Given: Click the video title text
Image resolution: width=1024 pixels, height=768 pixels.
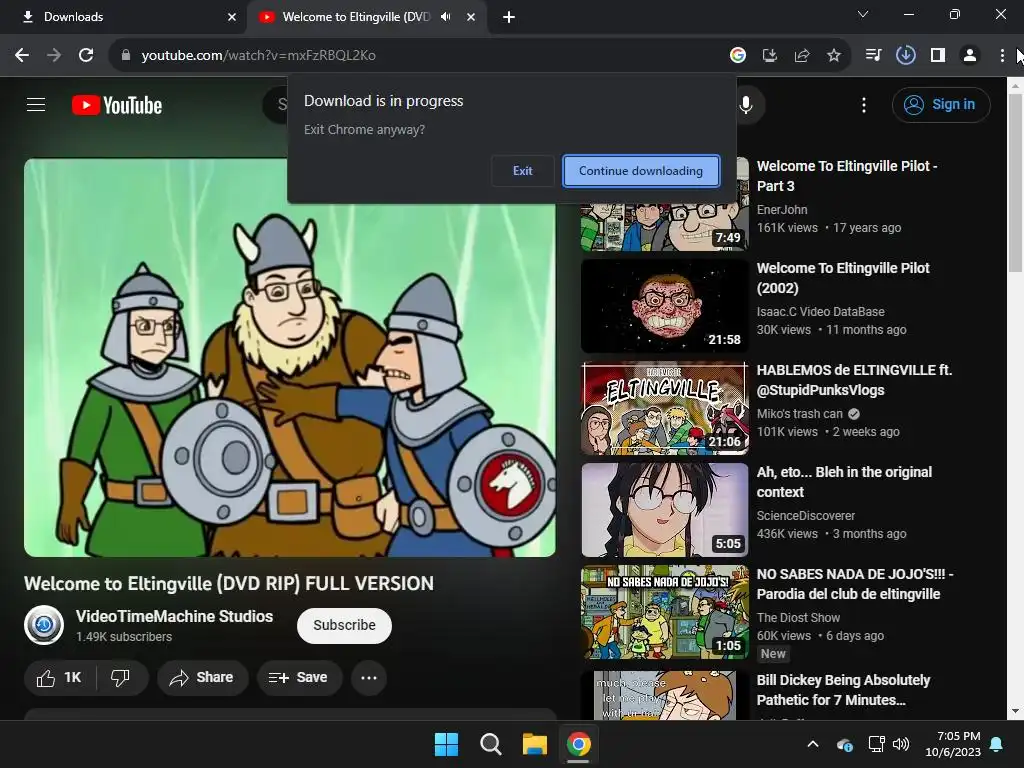Looking at the screenshot, I should click(229, 583).
